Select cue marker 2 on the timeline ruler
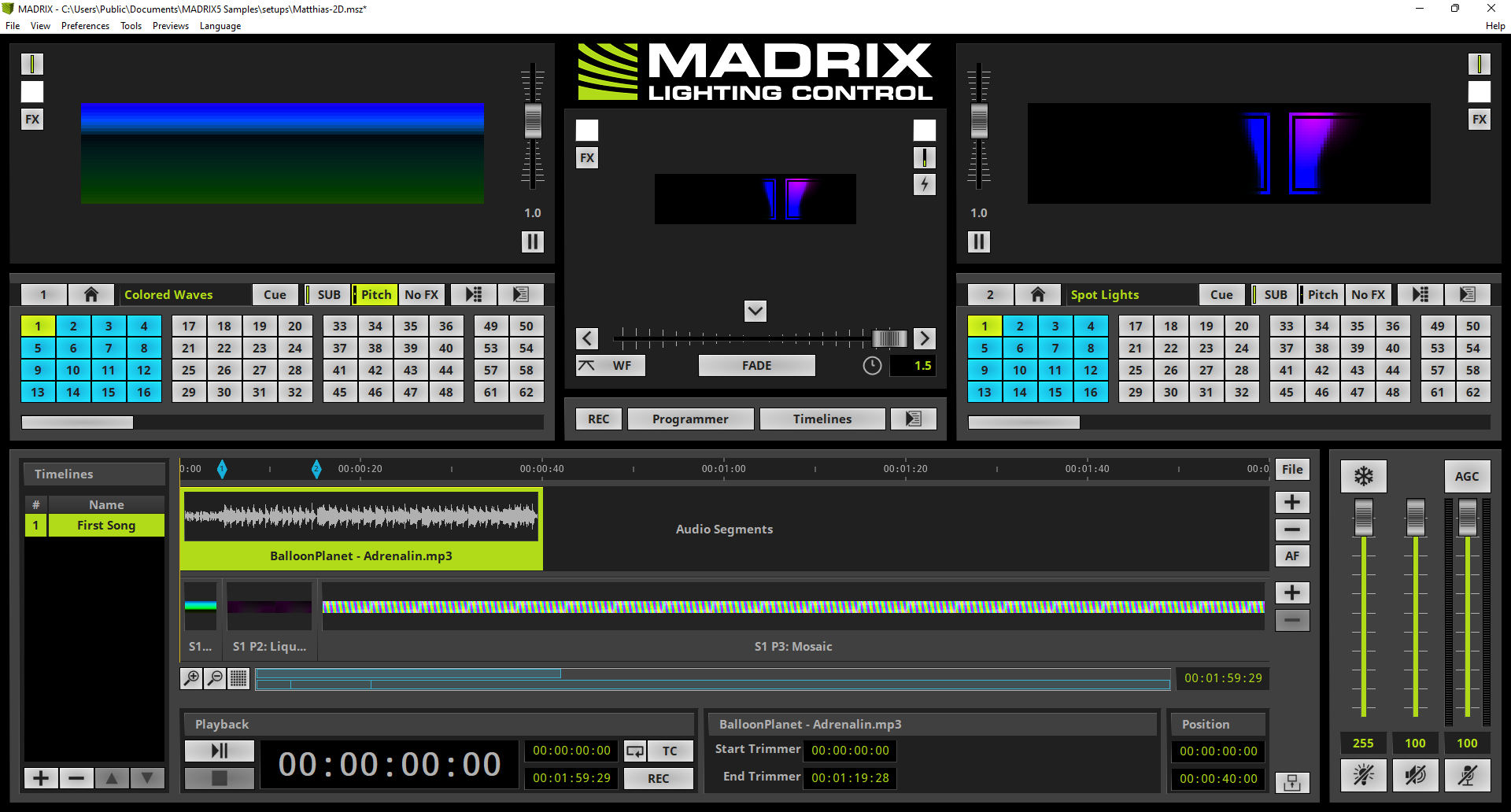The image size is (1511, 812). click(x=316, y=470)
